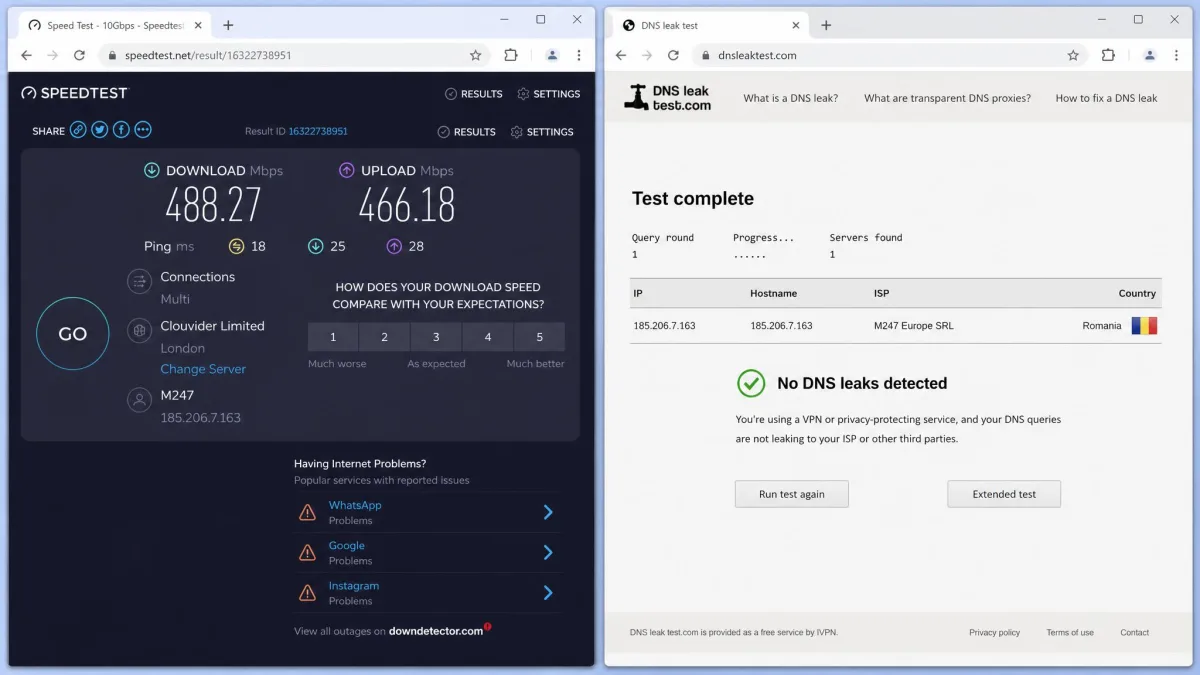Expand Instagram problems chevron arrow

548,593
